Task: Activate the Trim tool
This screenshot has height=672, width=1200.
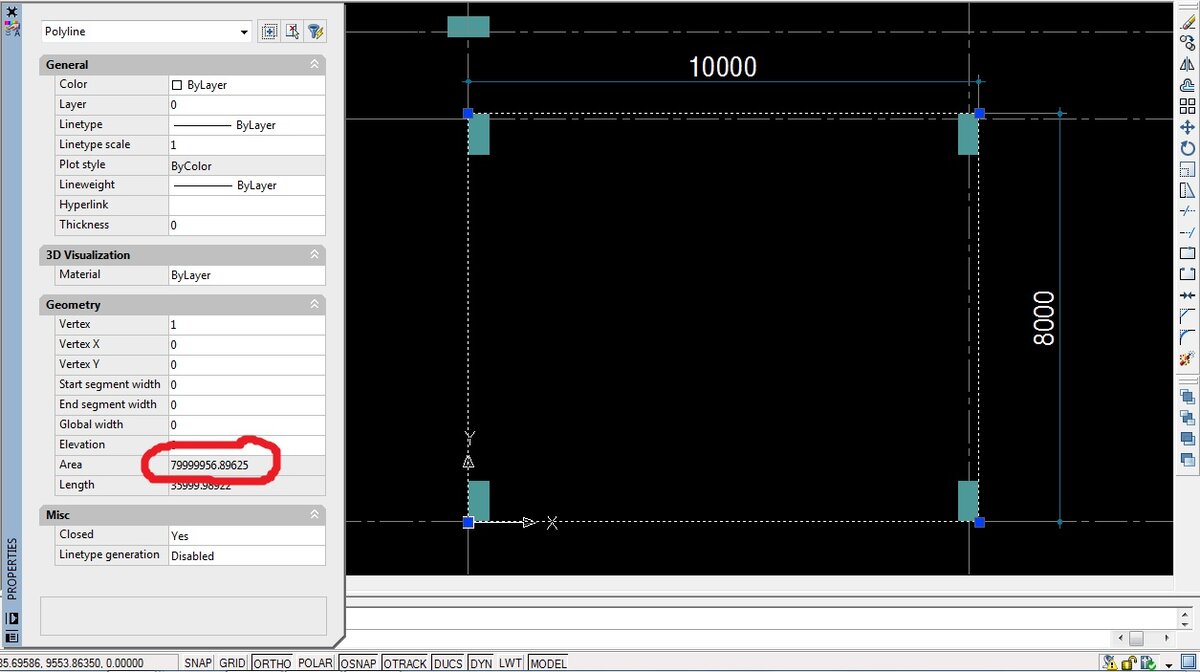Action: click(1187, 211)
